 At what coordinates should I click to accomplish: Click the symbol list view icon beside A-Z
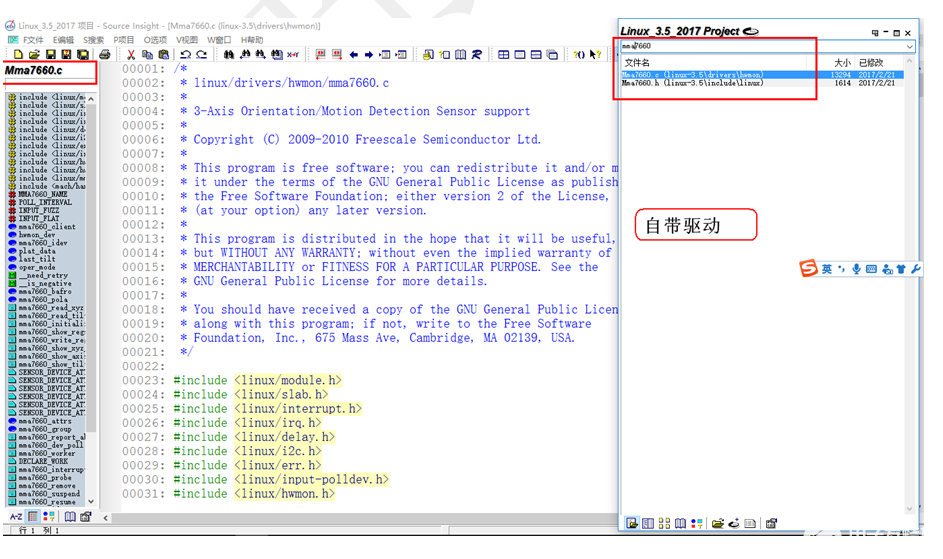pyautogui.click(x=32, y=516)
